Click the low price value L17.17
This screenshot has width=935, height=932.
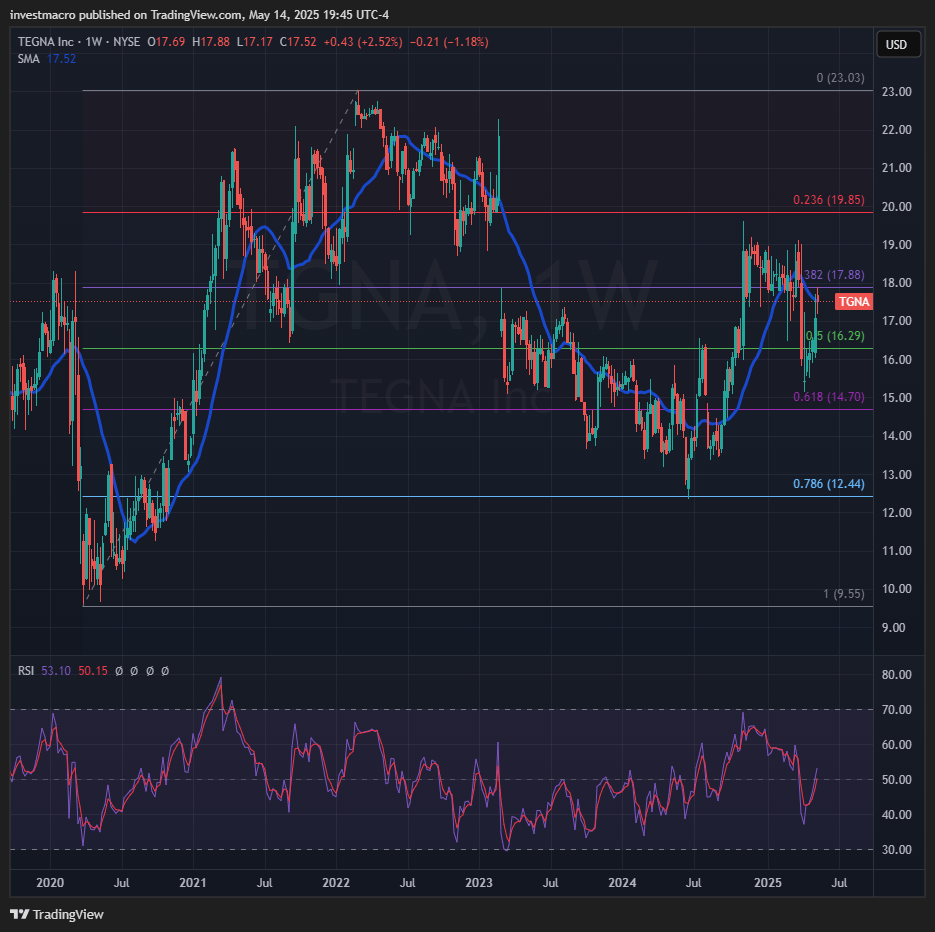255,42
